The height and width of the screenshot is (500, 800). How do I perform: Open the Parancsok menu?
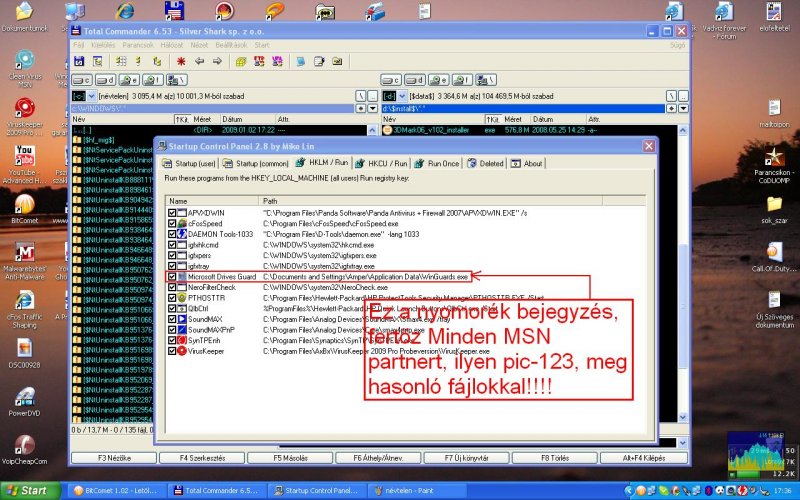138,45
